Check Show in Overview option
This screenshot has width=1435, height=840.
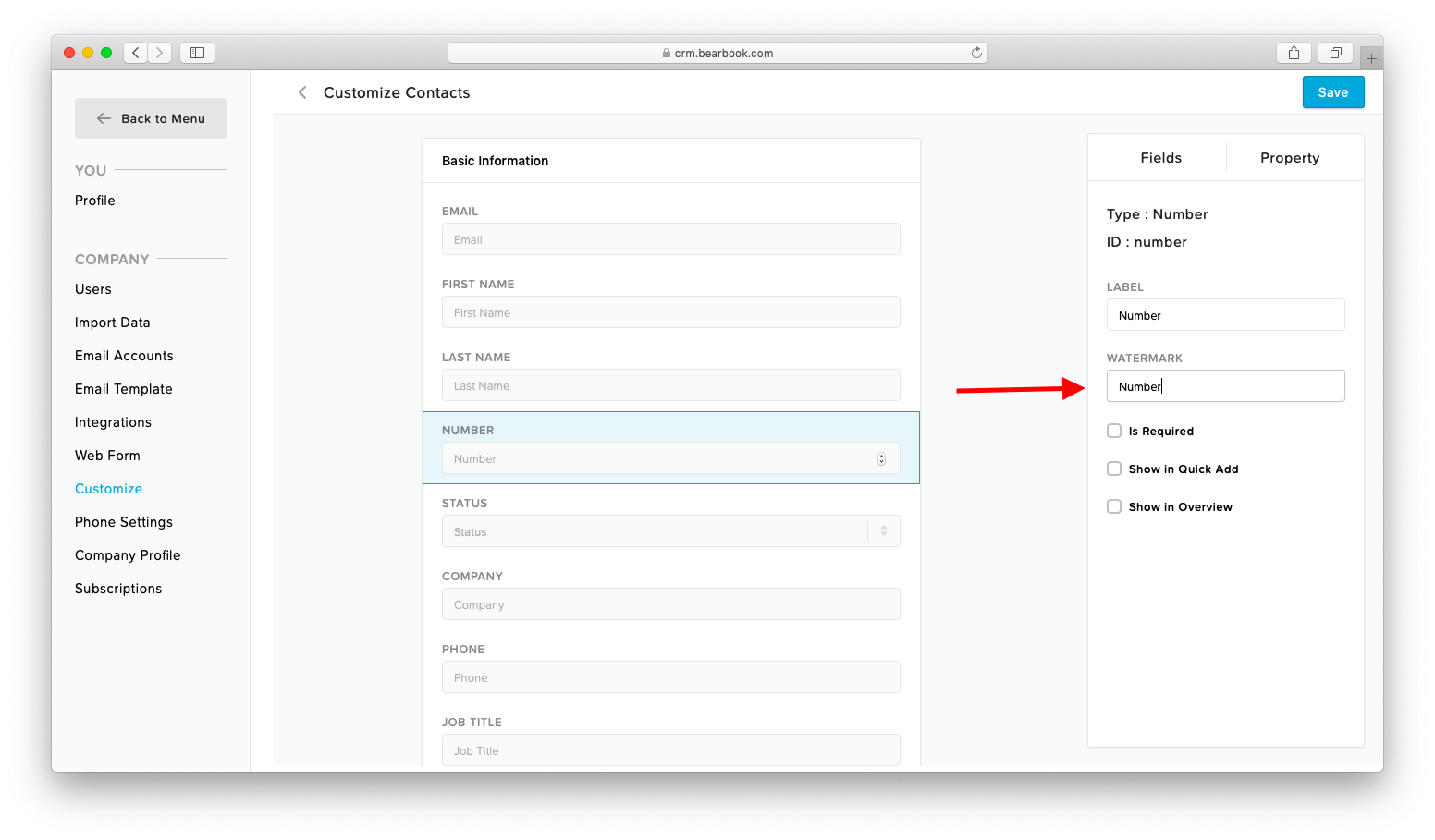pyautogui.click(x=1114, y=506)
